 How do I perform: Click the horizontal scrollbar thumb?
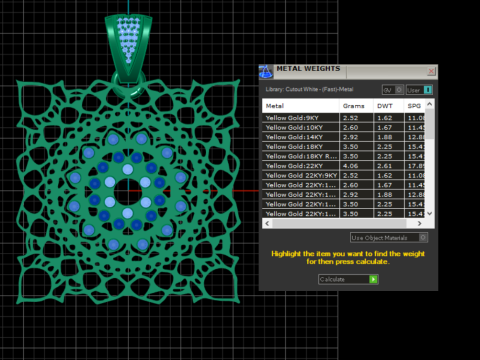[x=339, y=224]
